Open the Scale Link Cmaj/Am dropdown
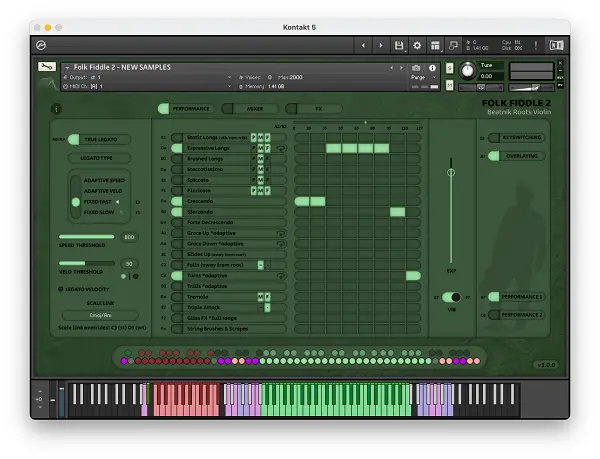 click(x=100, y=316)
